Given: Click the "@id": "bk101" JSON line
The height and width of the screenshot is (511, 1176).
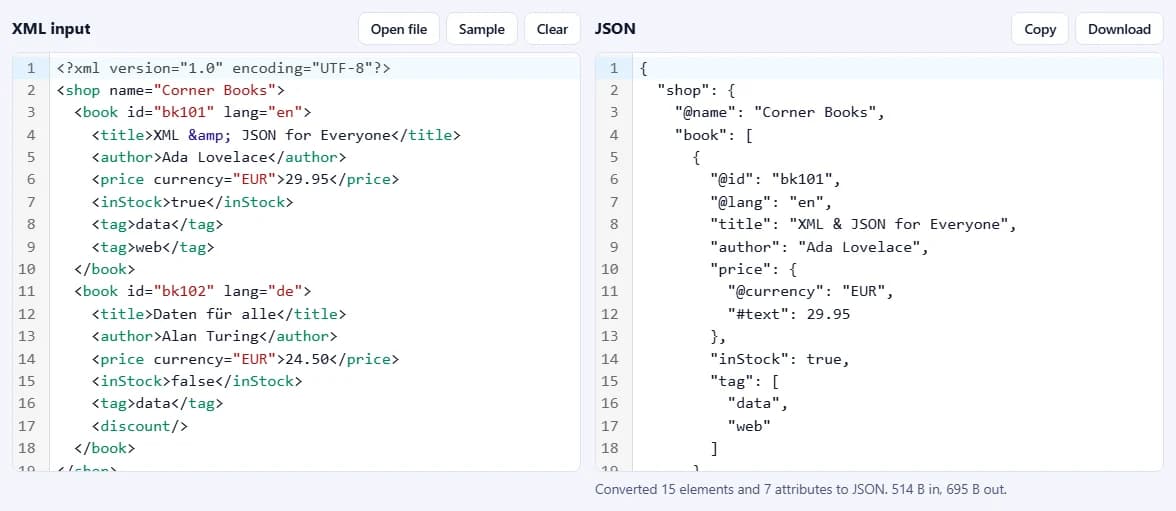Looking at the screenshot, I should click(776, 180).
